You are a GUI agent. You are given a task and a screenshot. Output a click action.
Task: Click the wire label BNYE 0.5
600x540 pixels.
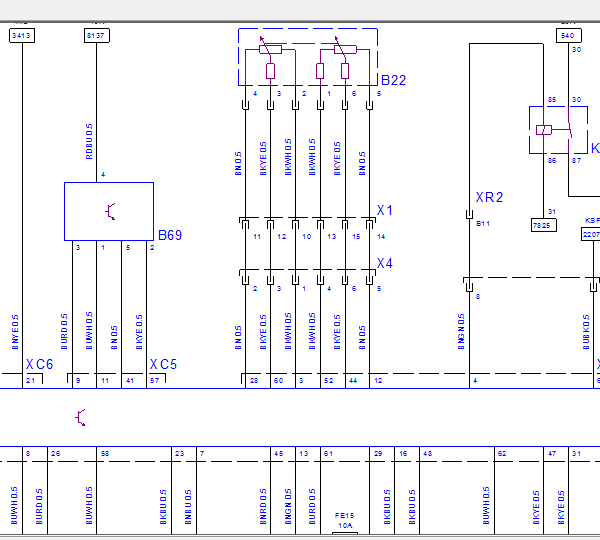click(x=15, y=332)
